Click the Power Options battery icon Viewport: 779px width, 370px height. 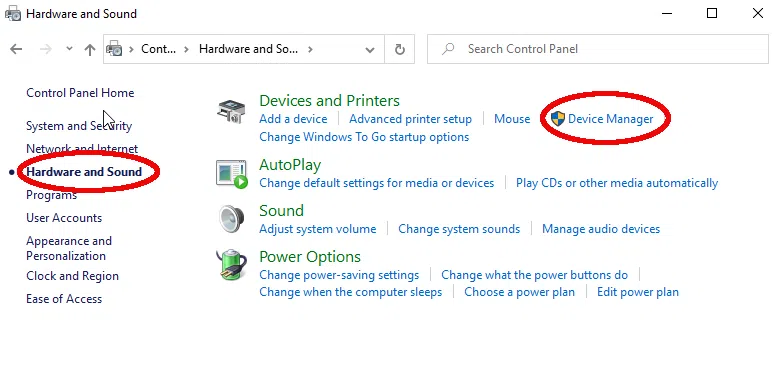[x=232, y=265]
